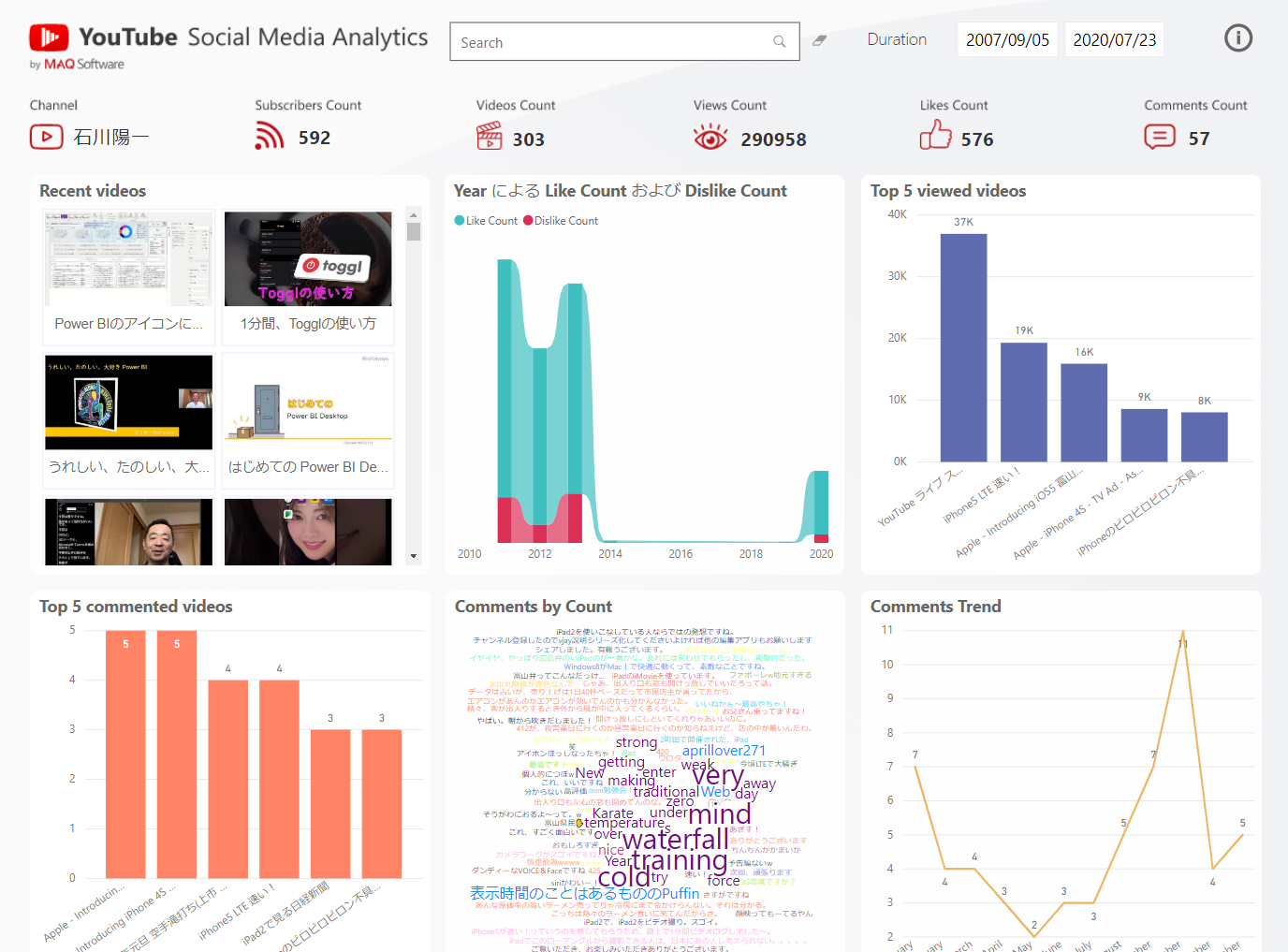Open the うれしい、たのしい video thumbnail
The width and height of the screenshot is (1288, 952).
(x=129, y=403)
